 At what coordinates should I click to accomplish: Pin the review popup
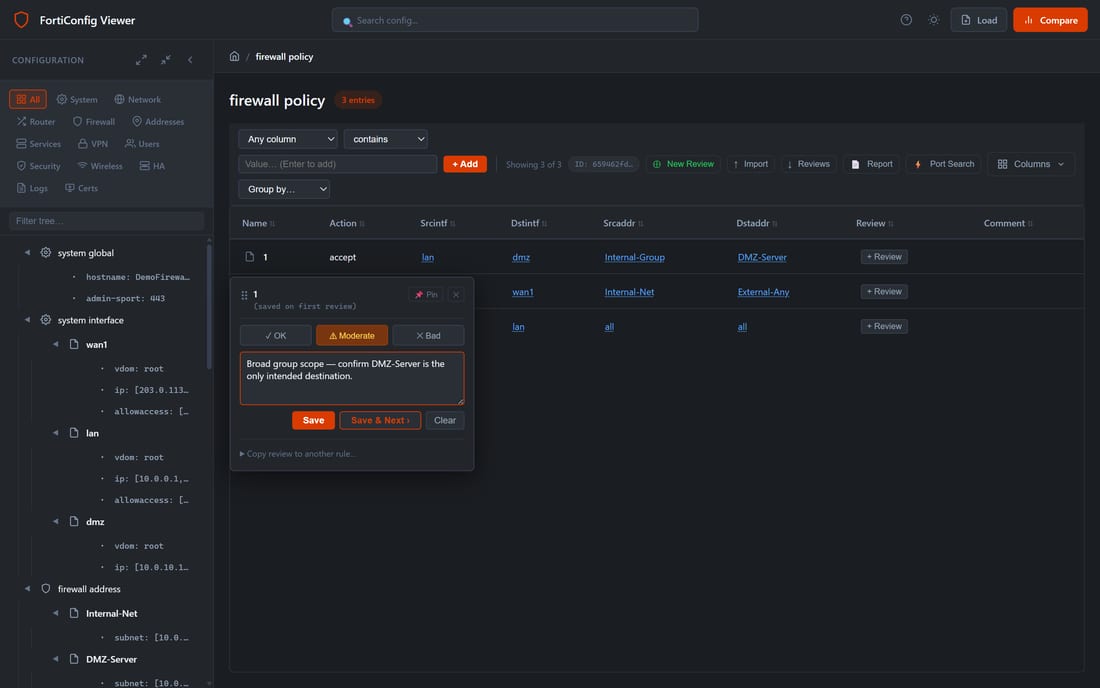(426, 295)
